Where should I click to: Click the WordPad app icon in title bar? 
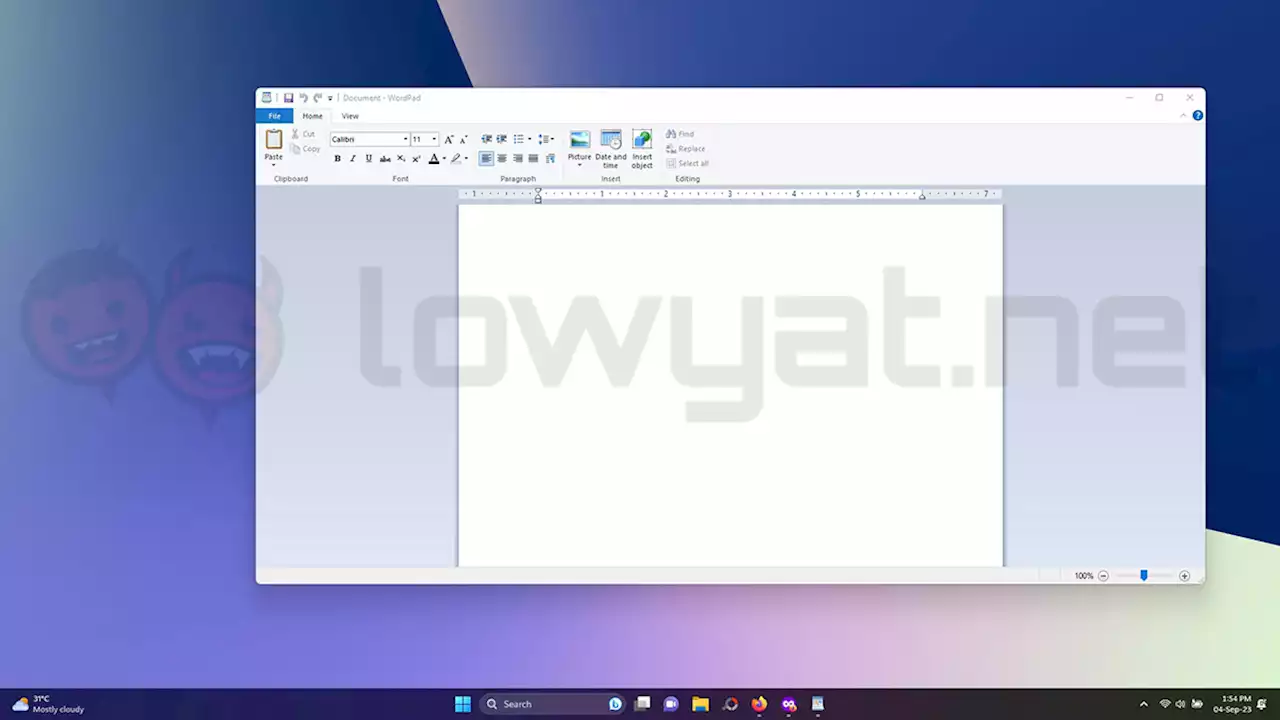pyautogui.click(x=267, y=98)
